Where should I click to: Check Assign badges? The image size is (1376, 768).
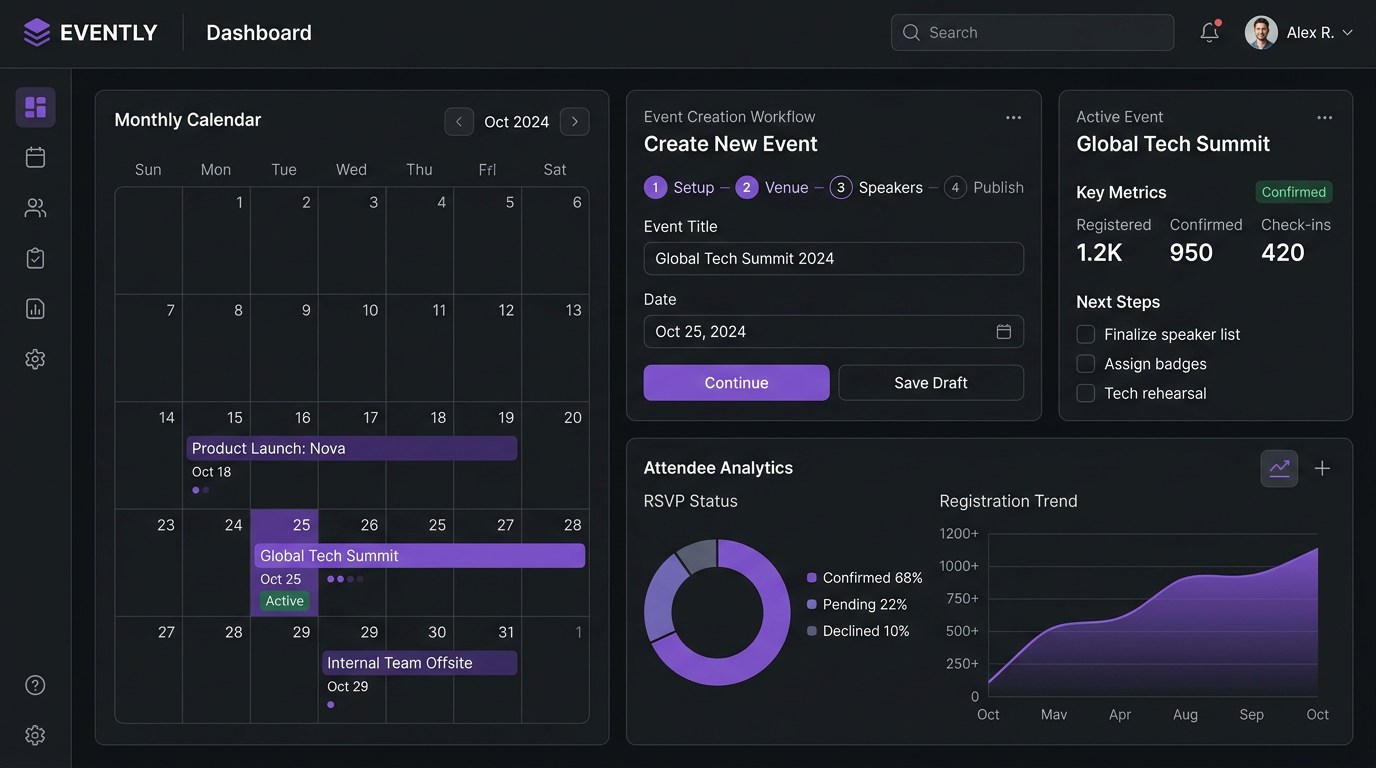(x=1085, y=363)
